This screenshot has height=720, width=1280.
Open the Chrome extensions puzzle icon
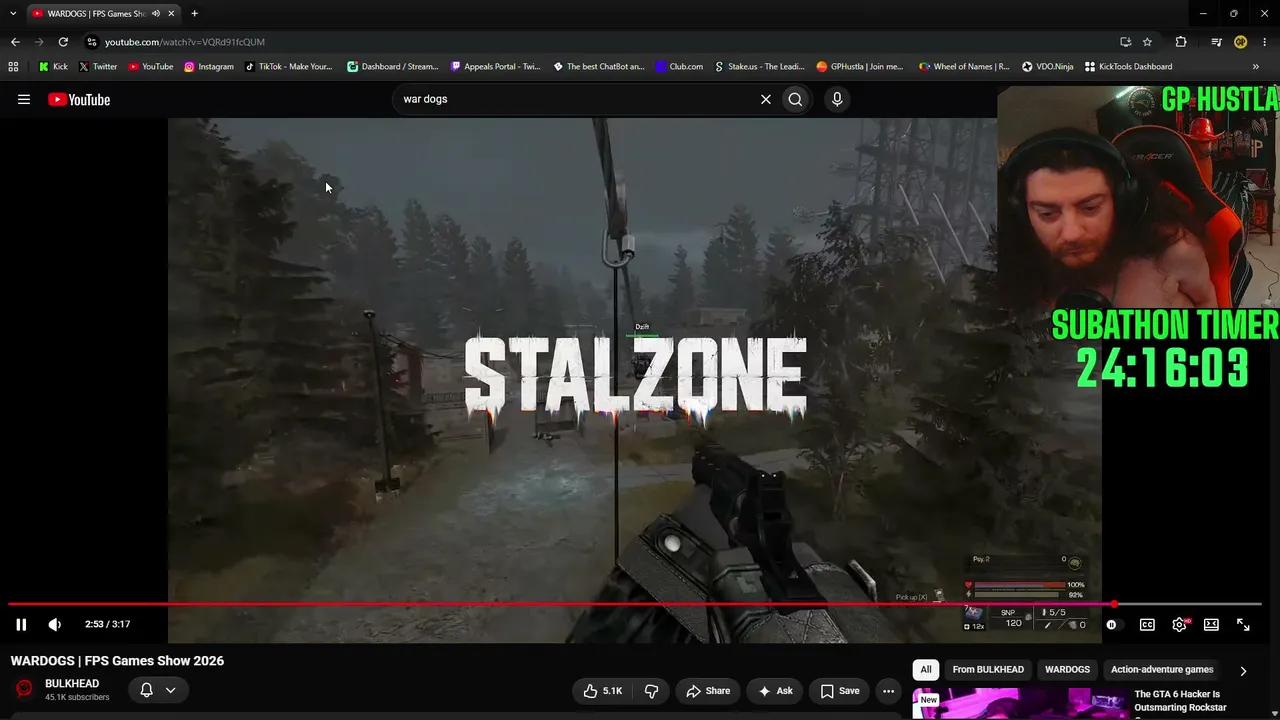[1181, 42]
